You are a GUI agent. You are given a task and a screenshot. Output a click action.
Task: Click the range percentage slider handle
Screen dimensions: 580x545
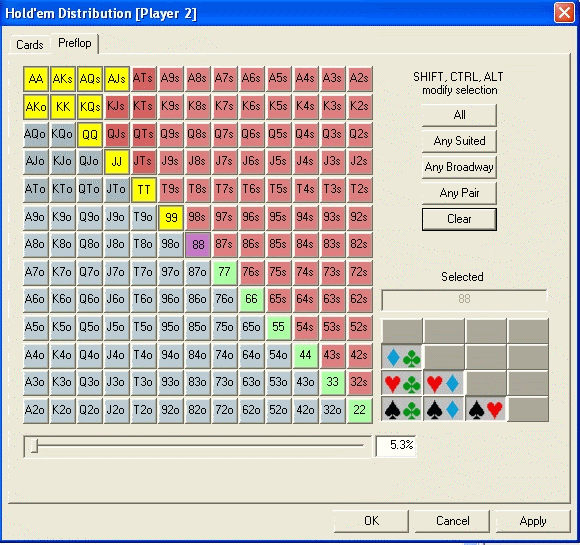point(34,446)
